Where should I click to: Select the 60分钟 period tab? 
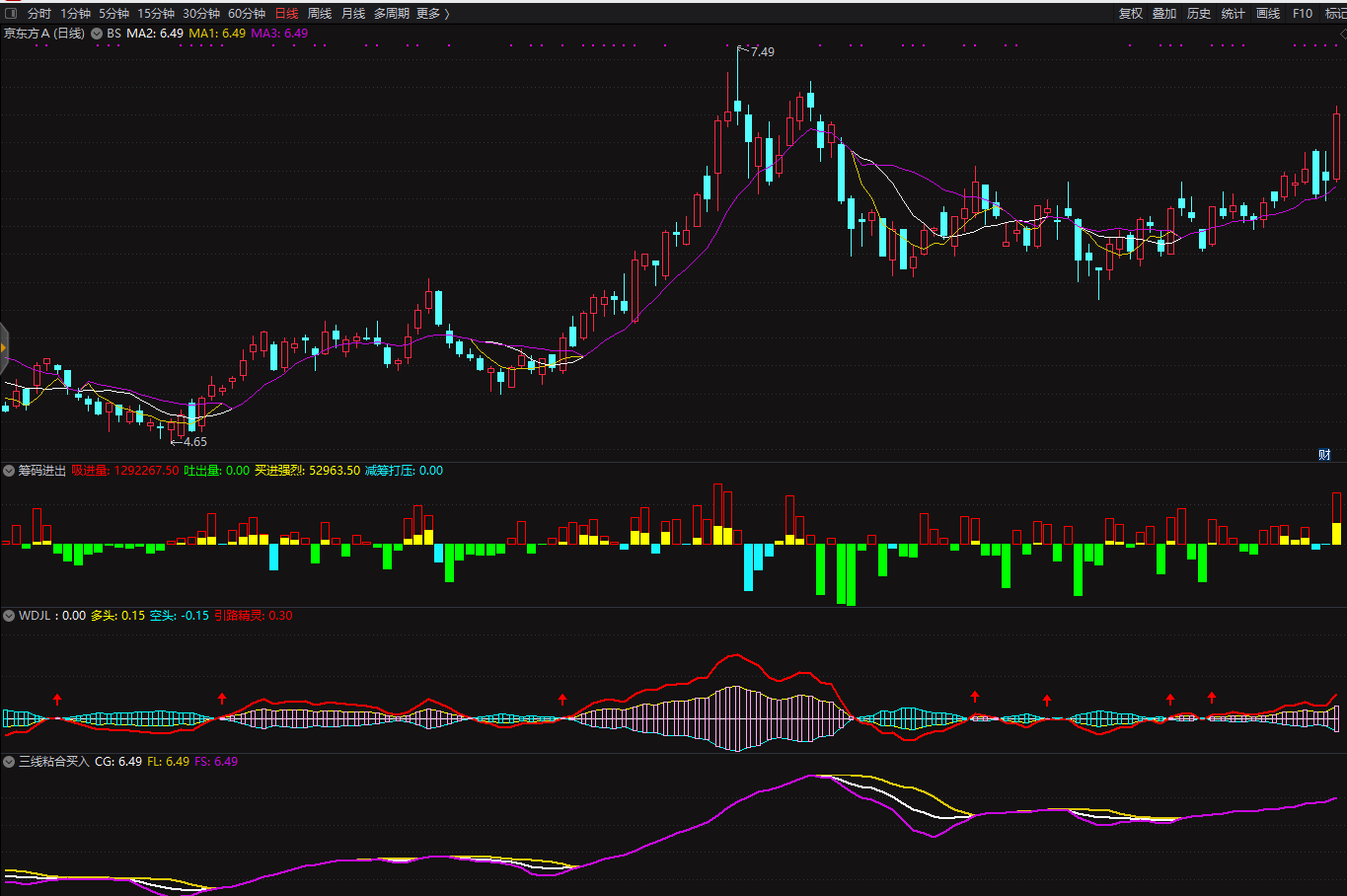[247, 14]
